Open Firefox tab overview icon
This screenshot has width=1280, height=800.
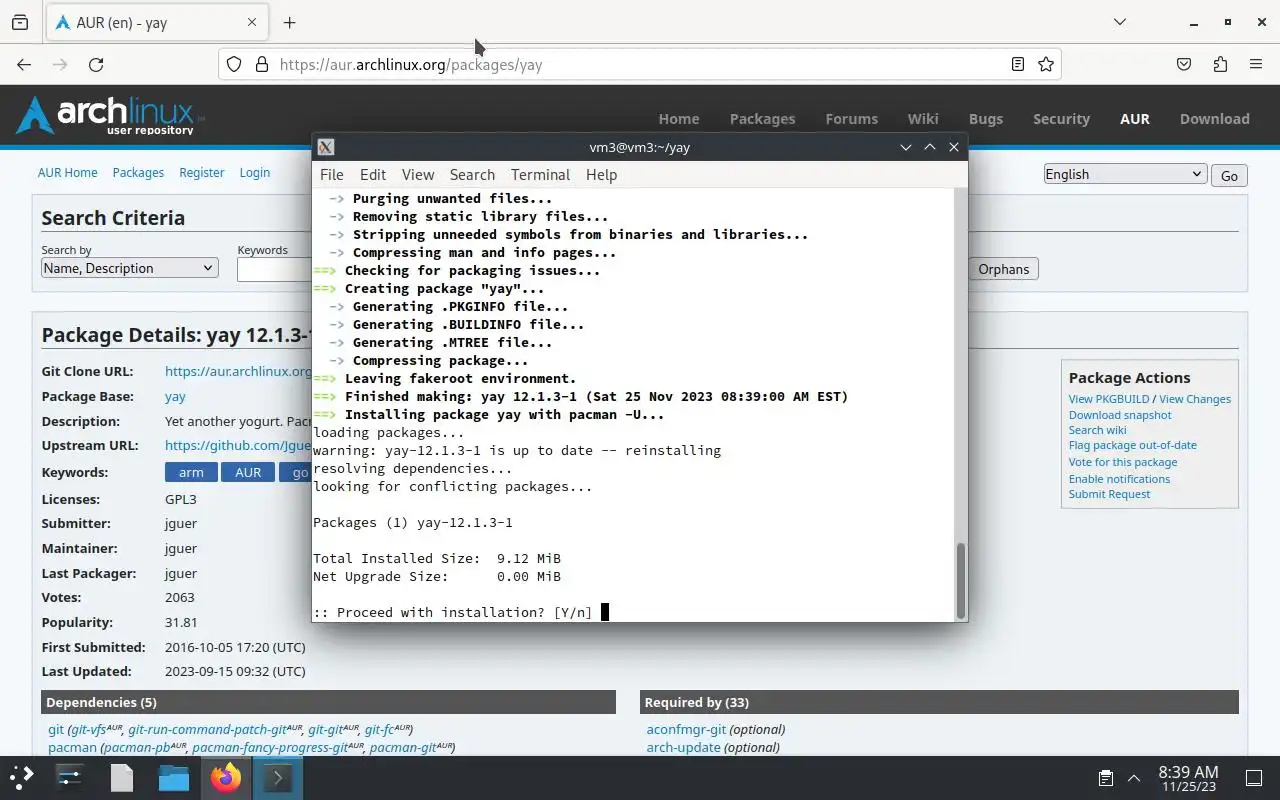click(20, 22)
